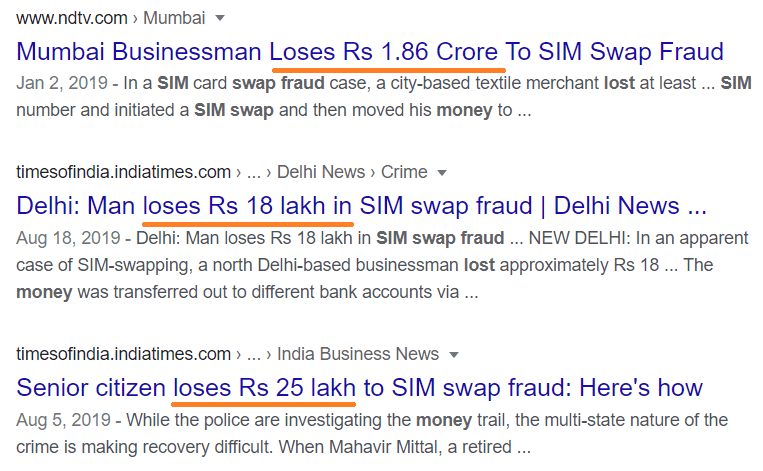Click the timesofindia URL above the Senior citizen result

pos(123,354)
